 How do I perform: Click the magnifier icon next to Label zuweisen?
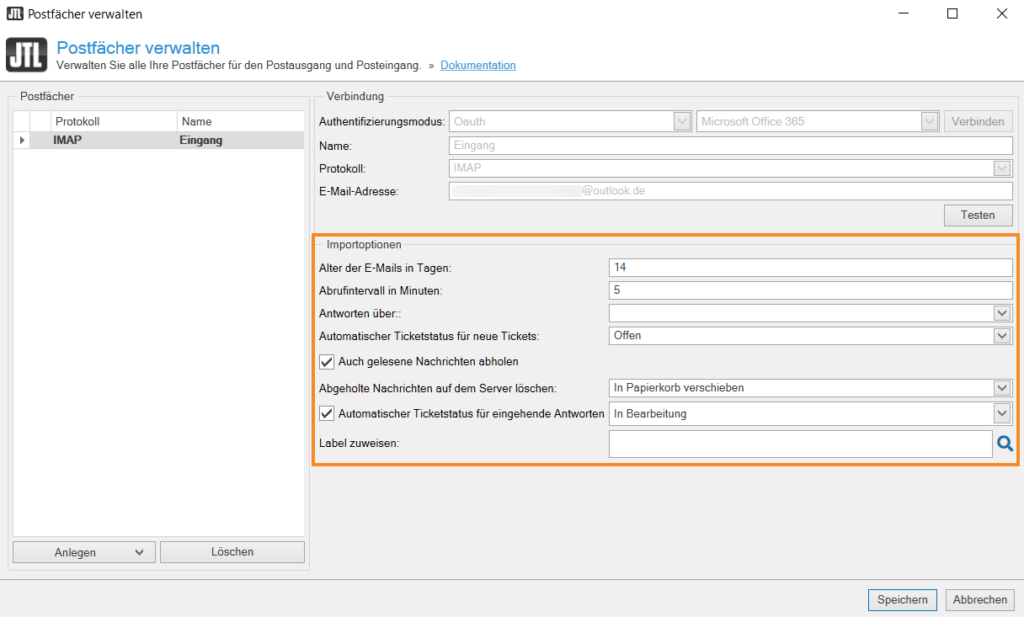1005,444
